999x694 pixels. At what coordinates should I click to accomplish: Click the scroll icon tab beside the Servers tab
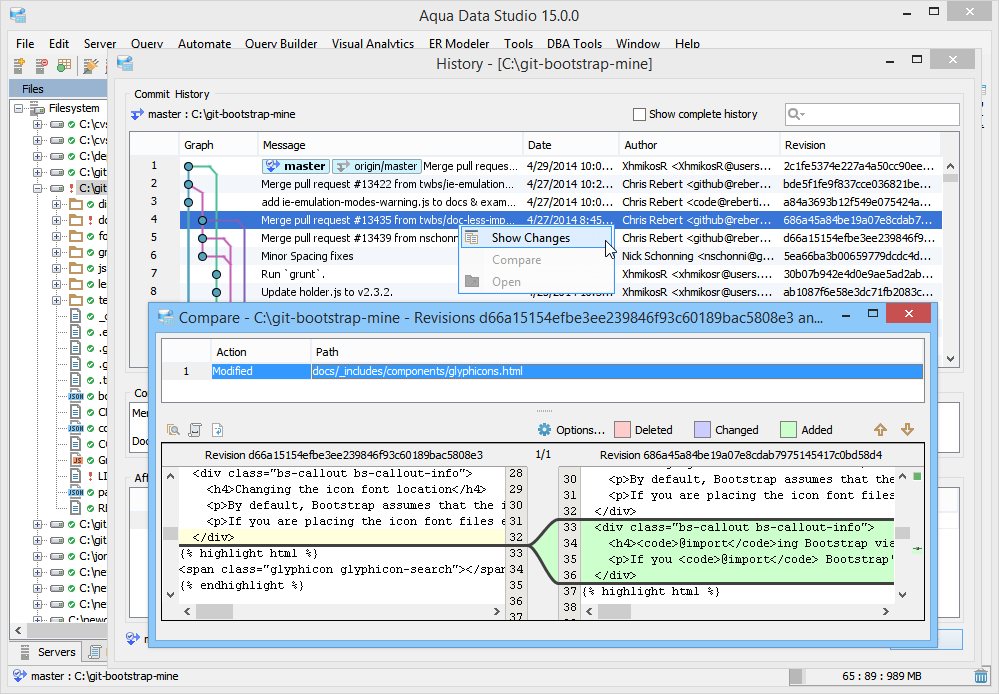click(x=94, y=652)
